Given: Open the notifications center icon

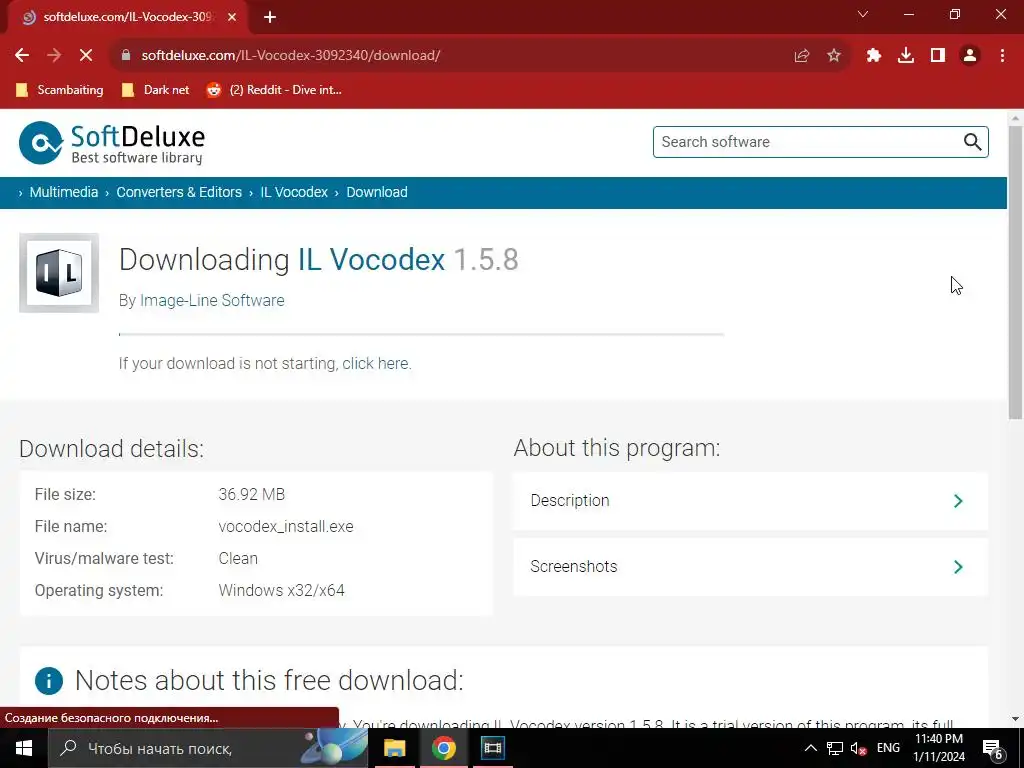Looking at the screenshot, I should point(992,748).
